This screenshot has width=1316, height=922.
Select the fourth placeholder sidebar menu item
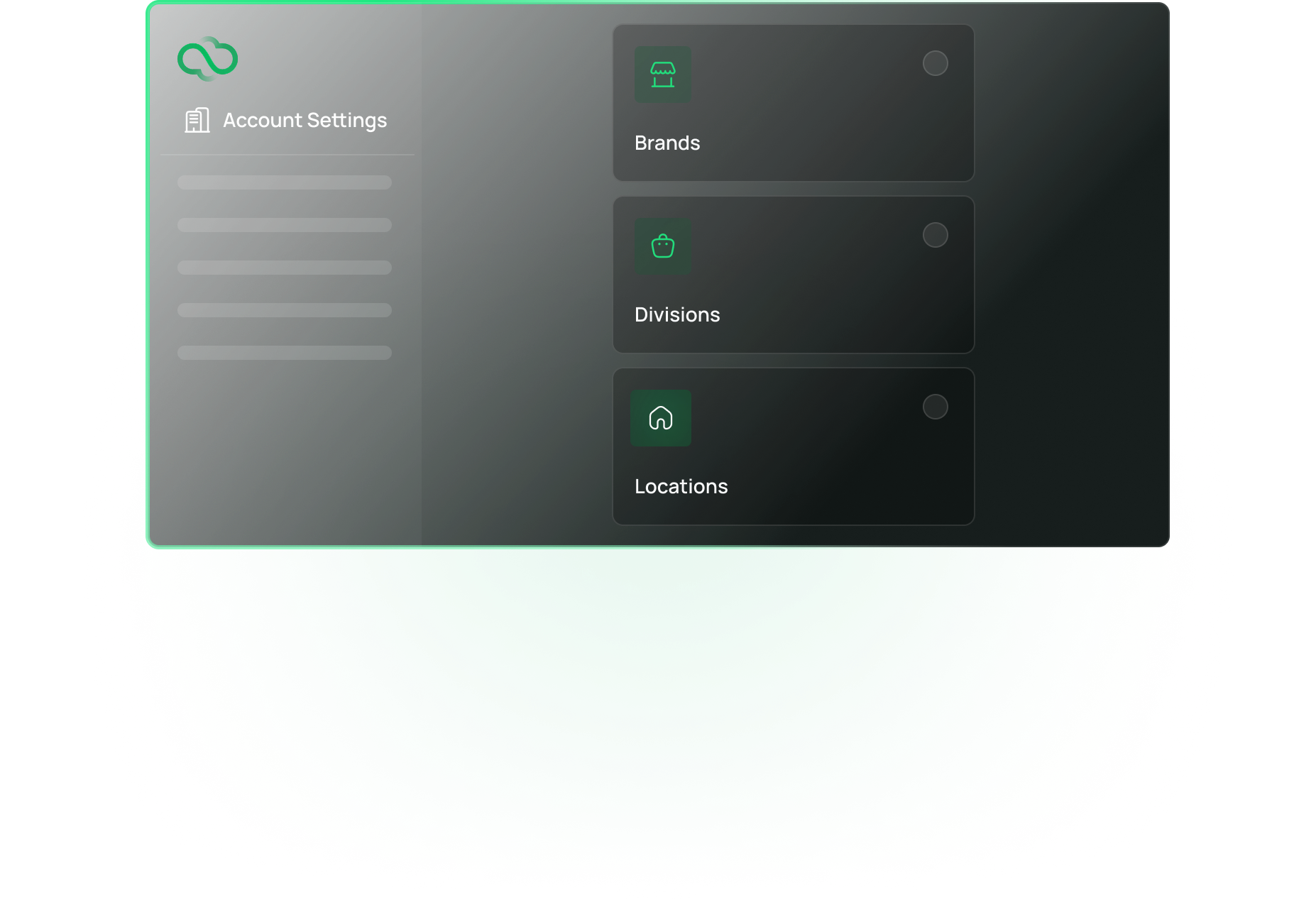[284, 310]
